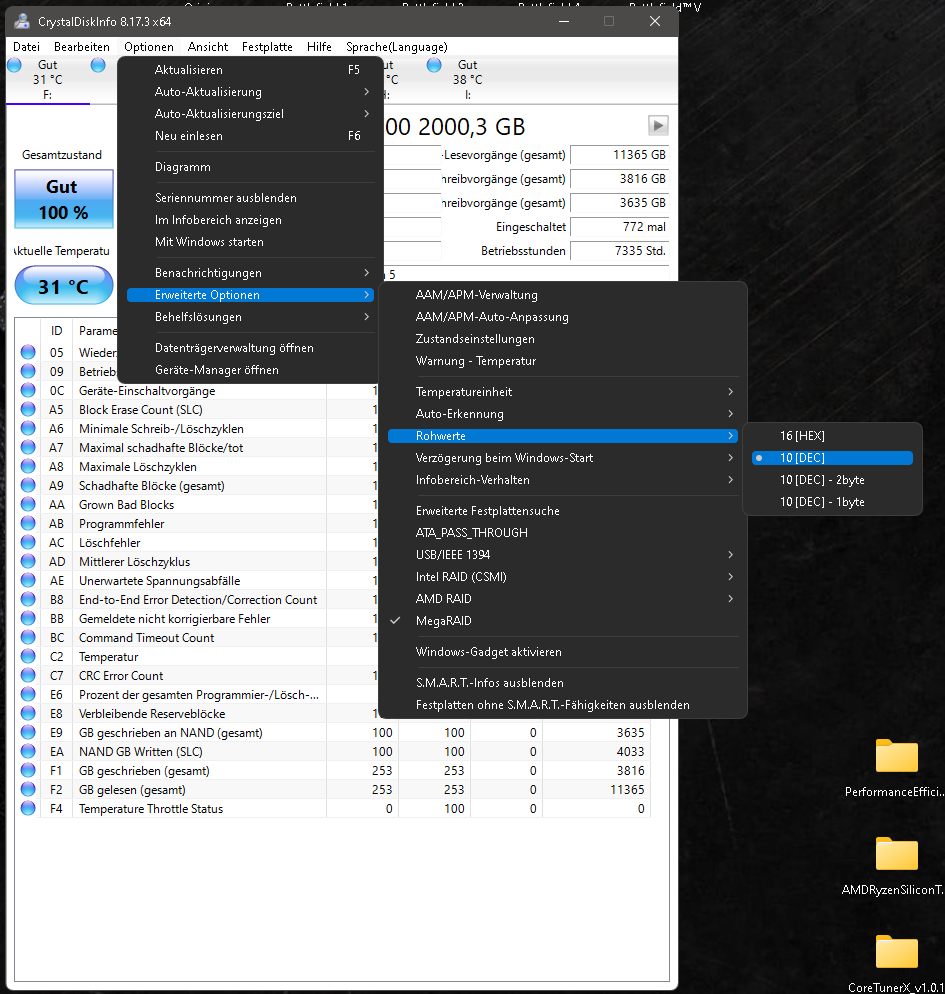This screenshot has height=994, width=945.
Task: Select 10 [DEC] raw value format
Action: (832, 458)
